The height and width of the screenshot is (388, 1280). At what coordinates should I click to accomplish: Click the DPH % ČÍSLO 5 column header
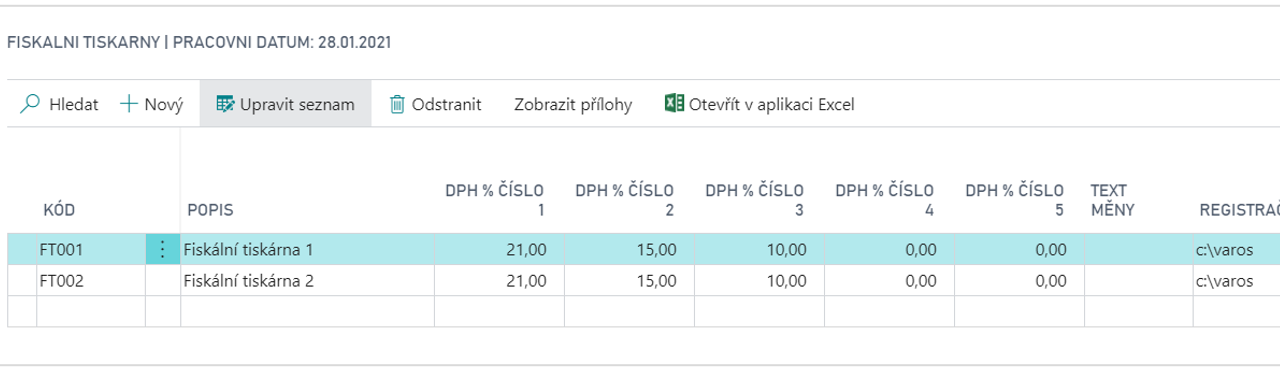pos(1015,200)
